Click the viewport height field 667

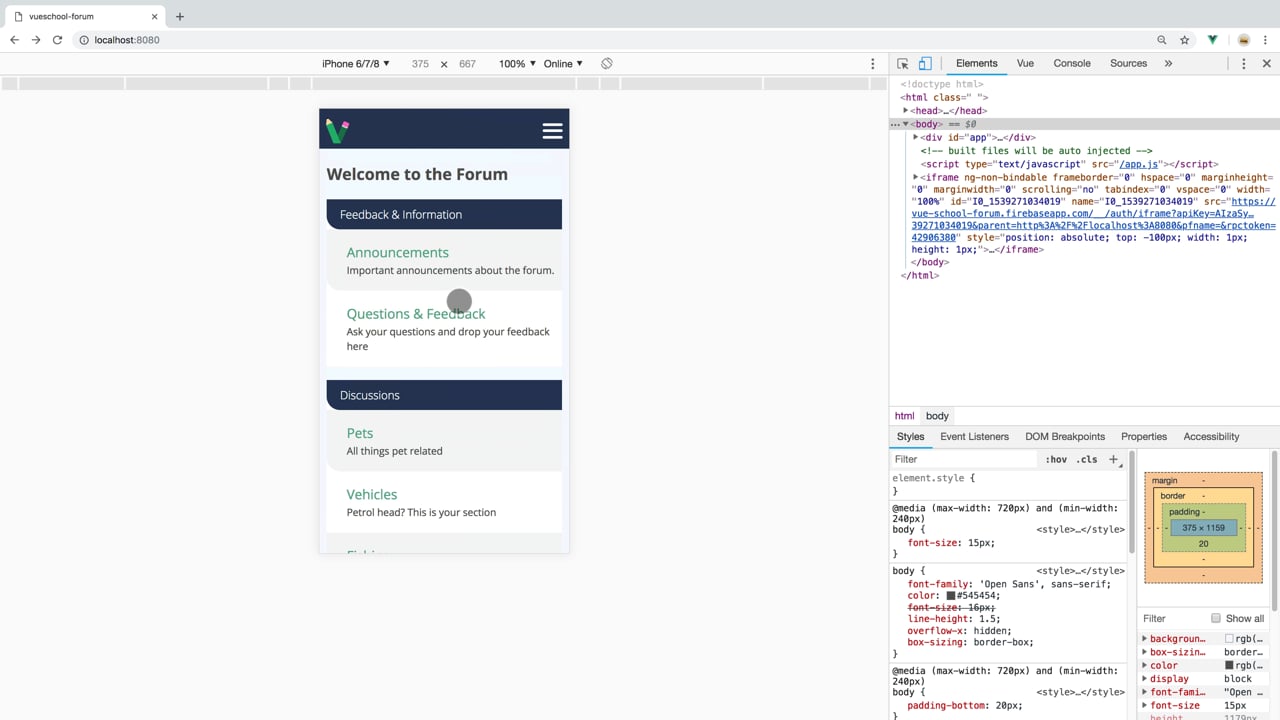pos(467,63)
